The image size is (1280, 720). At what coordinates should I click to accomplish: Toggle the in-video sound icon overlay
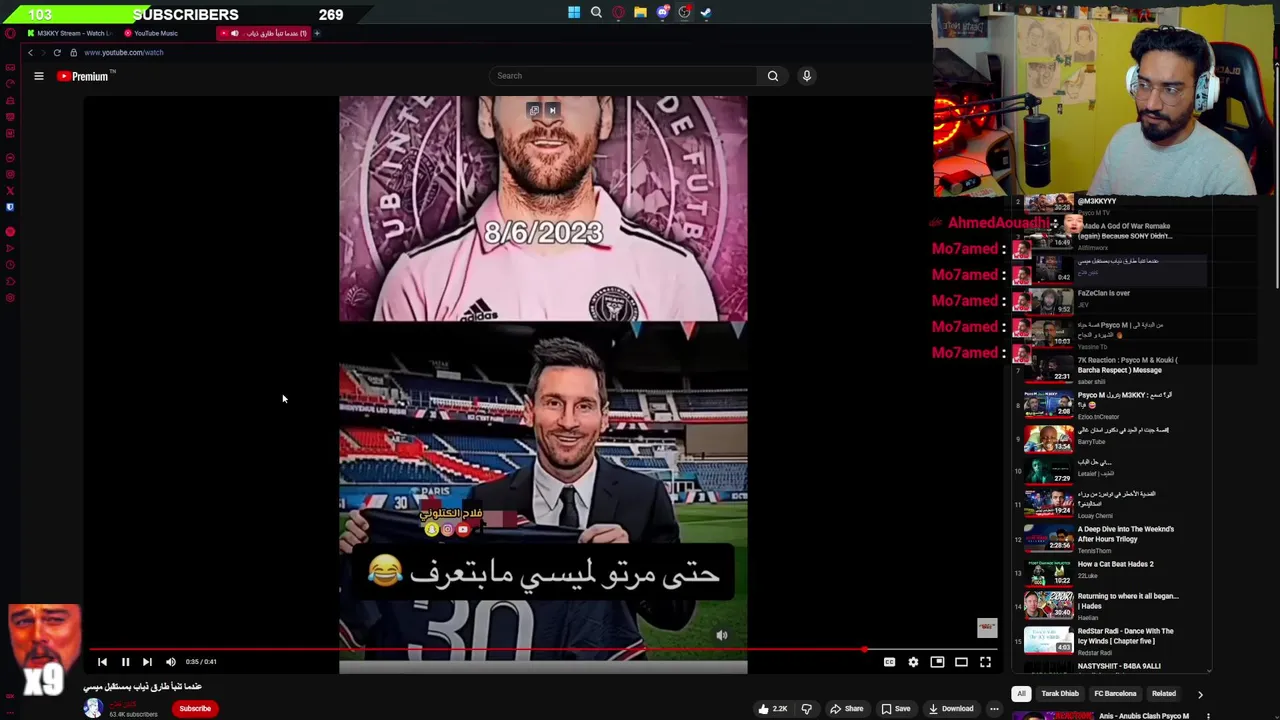click(x=722, y=635)
